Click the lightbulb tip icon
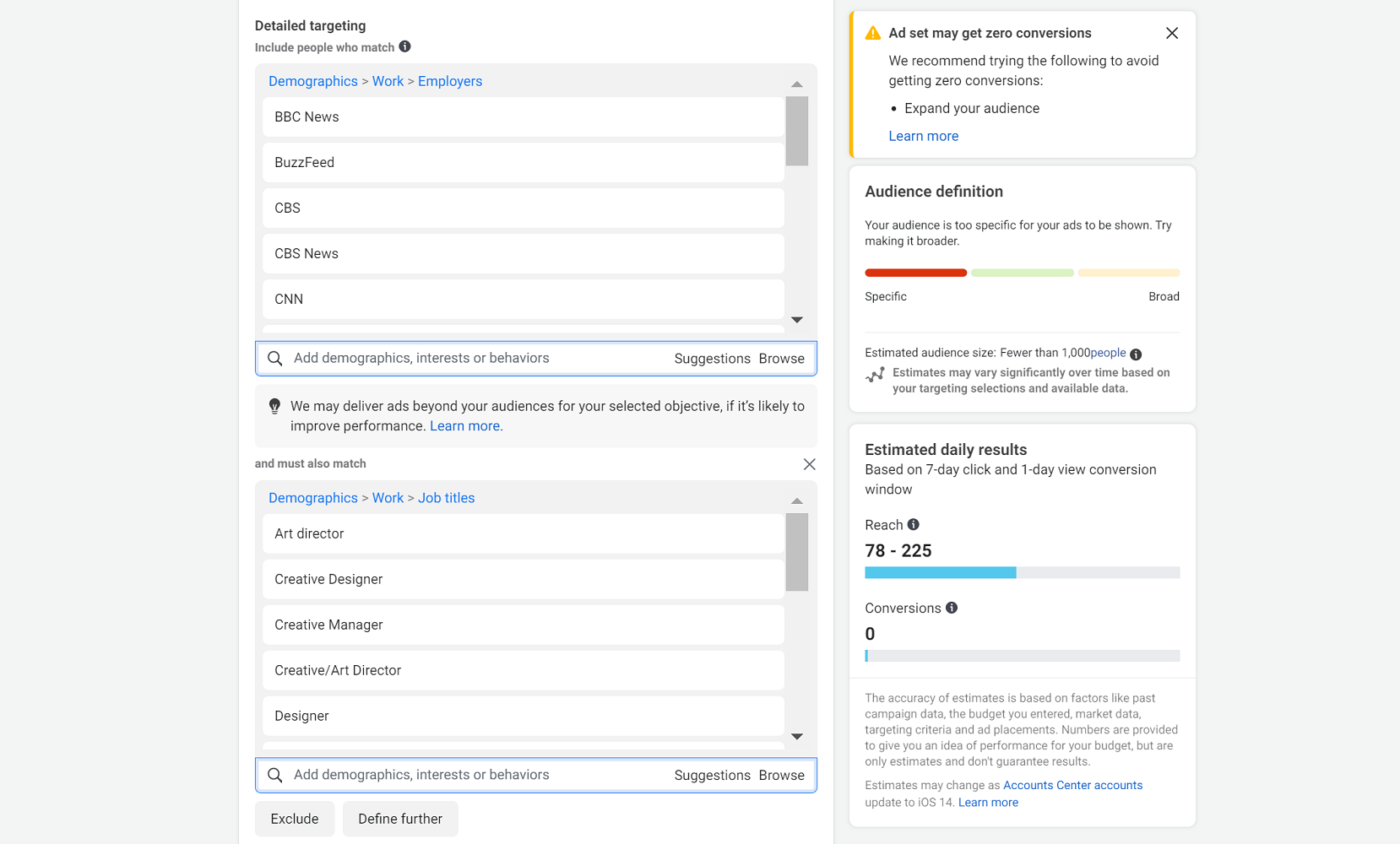The image size is (1400, 844). pyautogui.click(x=274, y=406)
